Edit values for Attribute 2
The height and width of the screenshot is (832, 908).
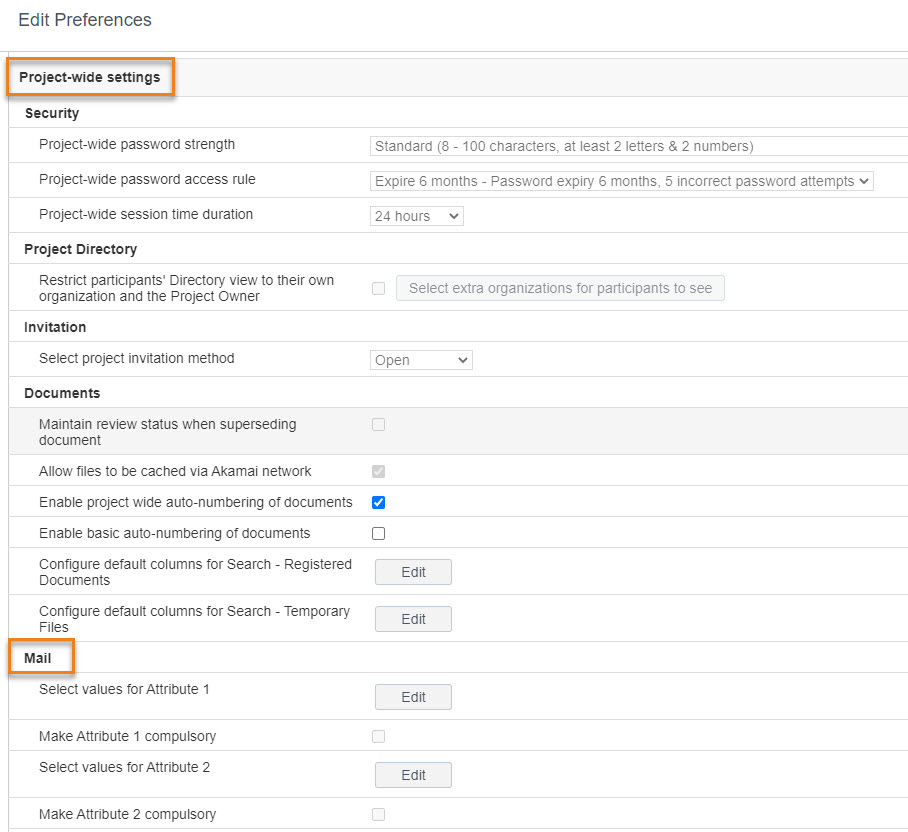pyautogui.click(x=413, y=775)
